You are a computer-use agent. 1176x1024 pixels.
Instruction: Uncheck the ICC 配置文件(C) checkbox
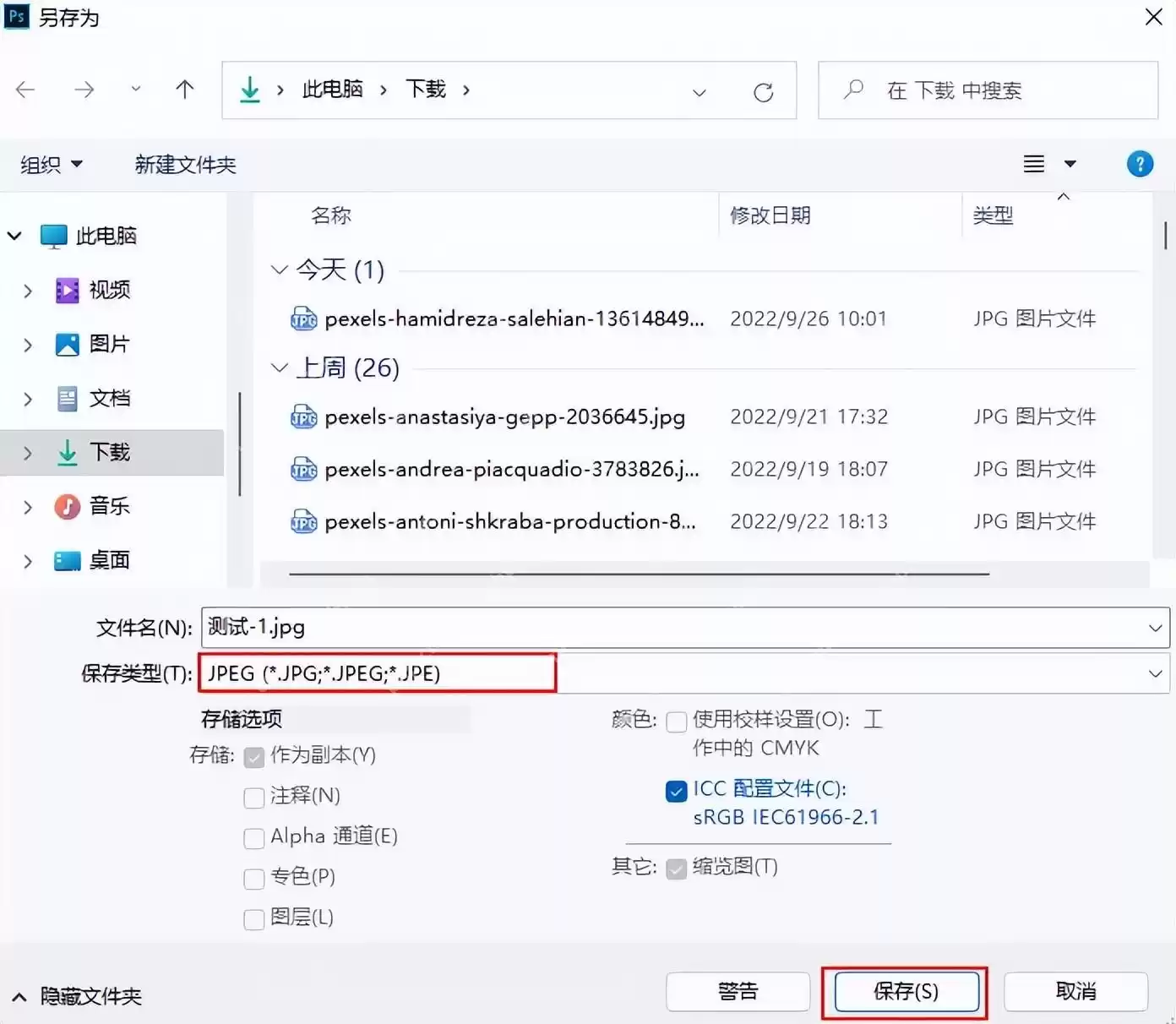(x=676, y=791)
